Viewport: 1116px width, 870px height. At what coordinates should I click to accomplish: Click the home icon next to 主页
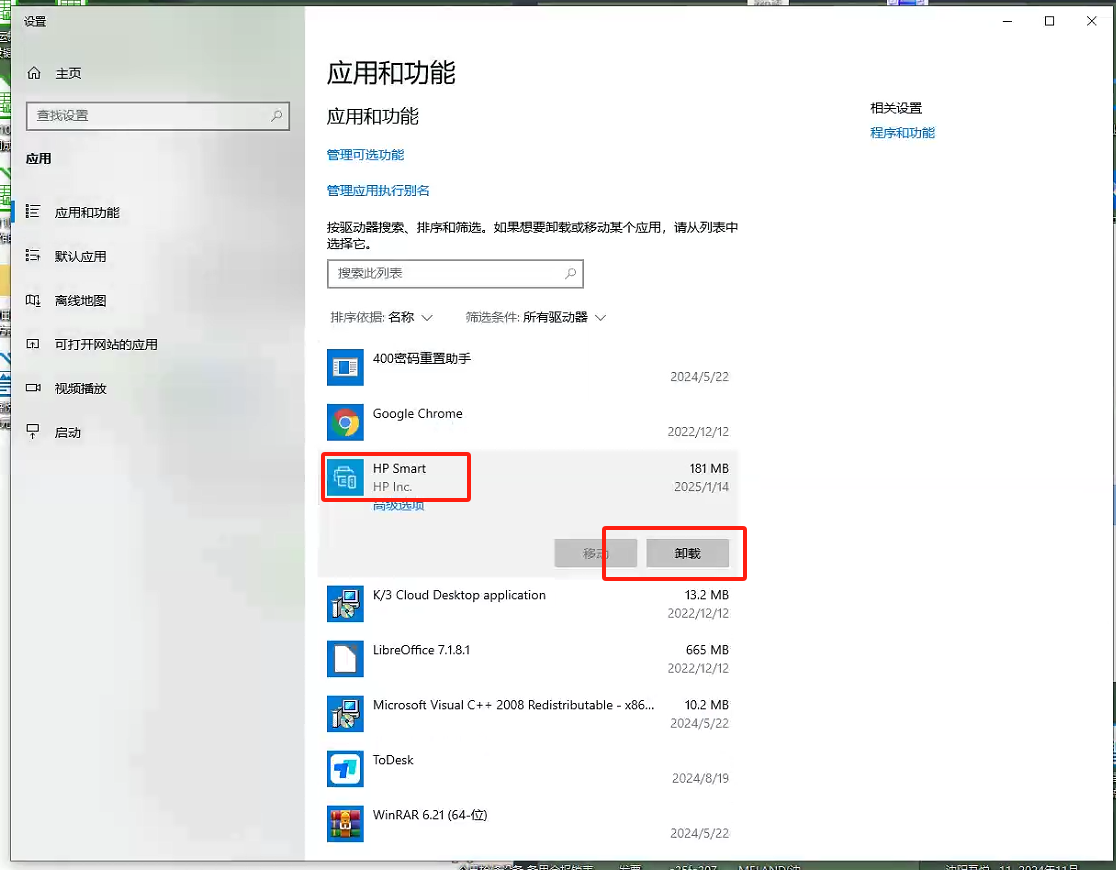33,73
